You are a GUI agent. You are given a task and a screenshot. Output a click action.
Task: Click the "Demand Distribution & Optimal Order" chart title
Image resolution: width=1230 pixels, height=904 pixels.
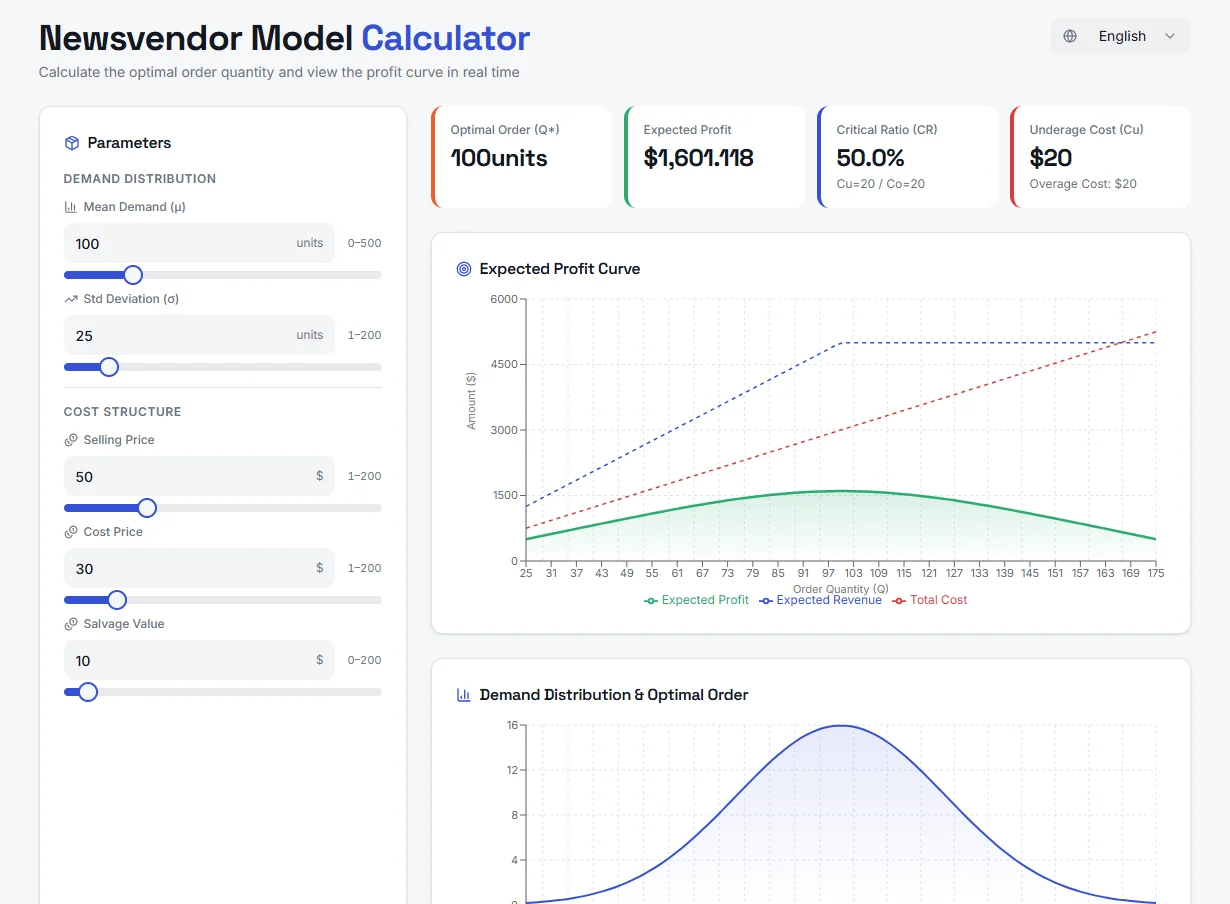614,695
